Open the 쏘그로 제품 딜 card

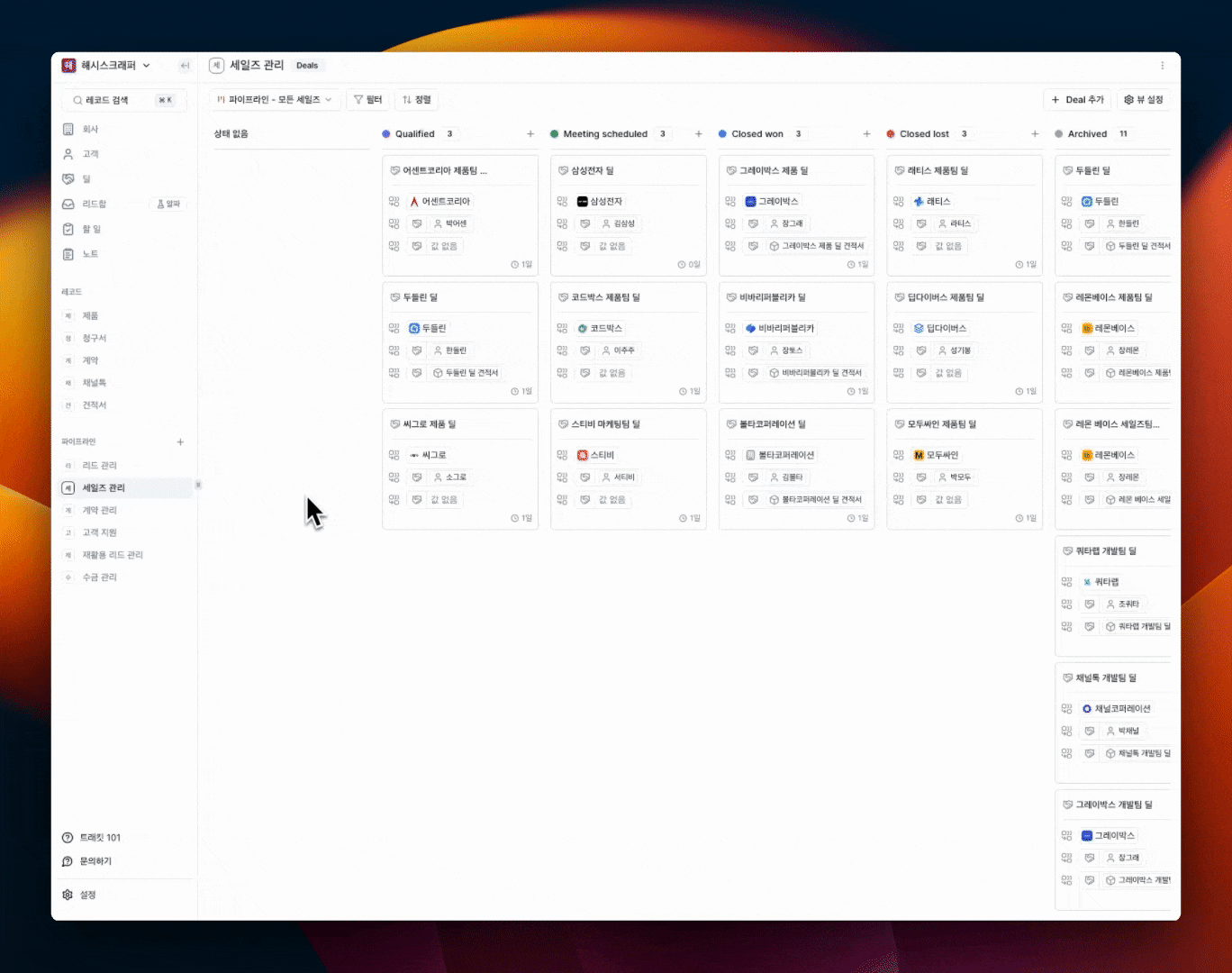coord(460,469)
